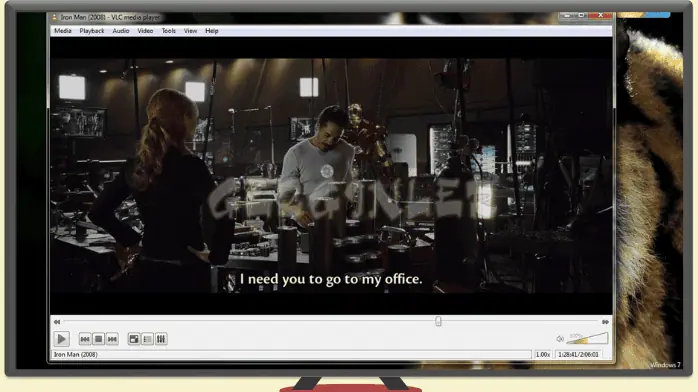The height and width of the screenshot is (392, 698).
Task: Open the Video menu
Action: [145, 31]
